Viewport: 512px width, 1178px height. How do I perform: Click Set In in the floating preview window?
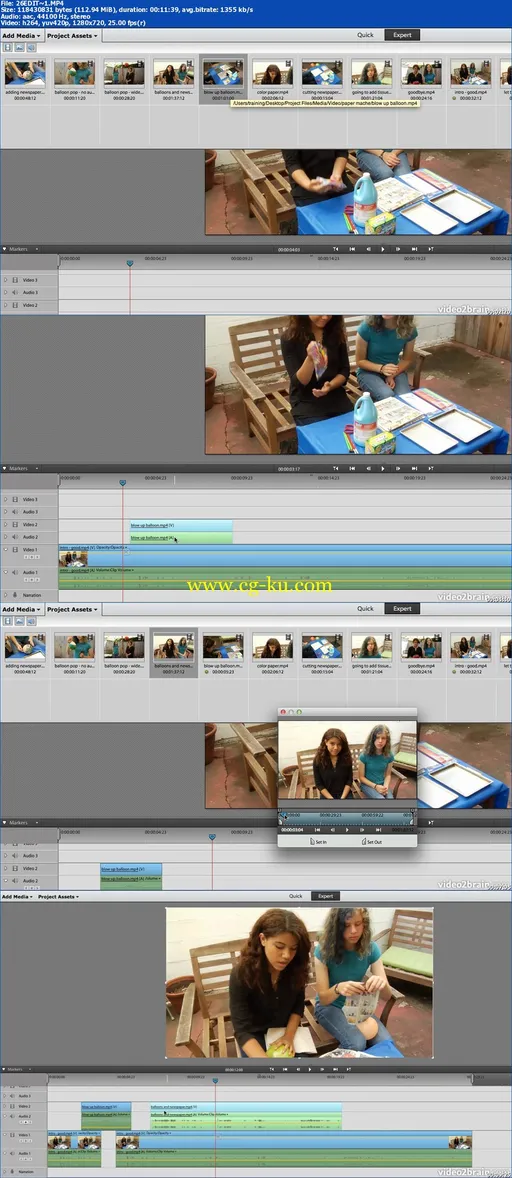pyautogui.click(x=318, y=842)
